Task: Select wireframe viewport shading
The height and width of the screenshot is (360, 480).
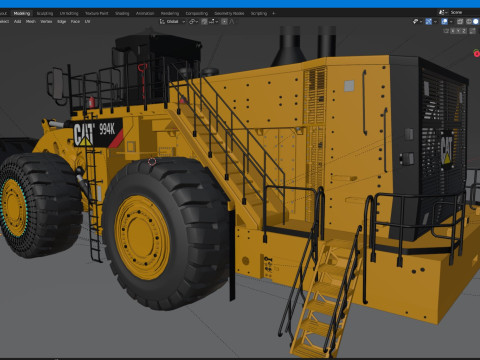Action: (469, 21)
